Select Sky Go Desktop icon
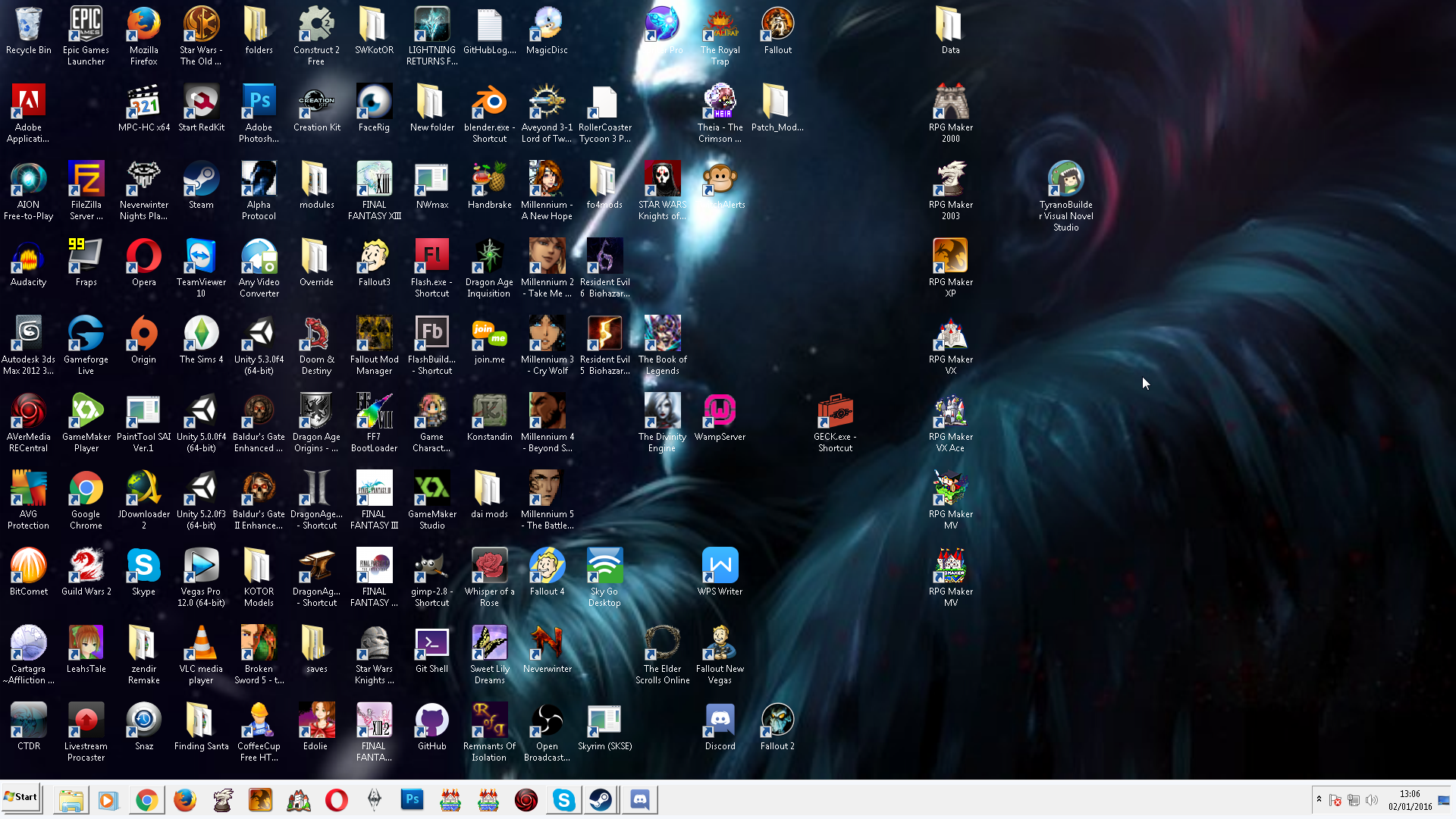Screen dimensions: 1456x819 click(604, 578)
